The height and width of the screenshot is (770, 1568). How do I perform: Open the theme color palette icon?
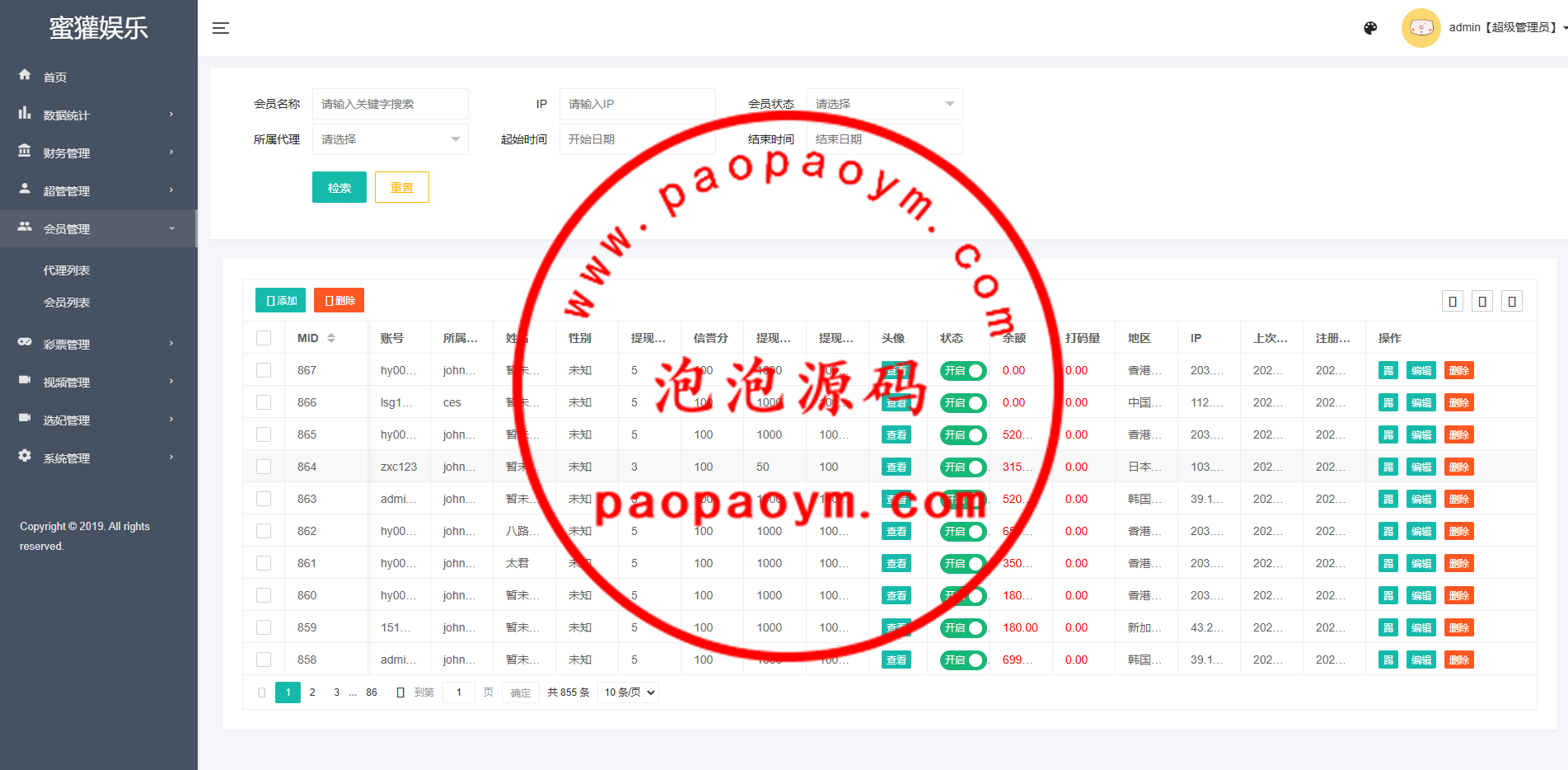coord(1370,28)
